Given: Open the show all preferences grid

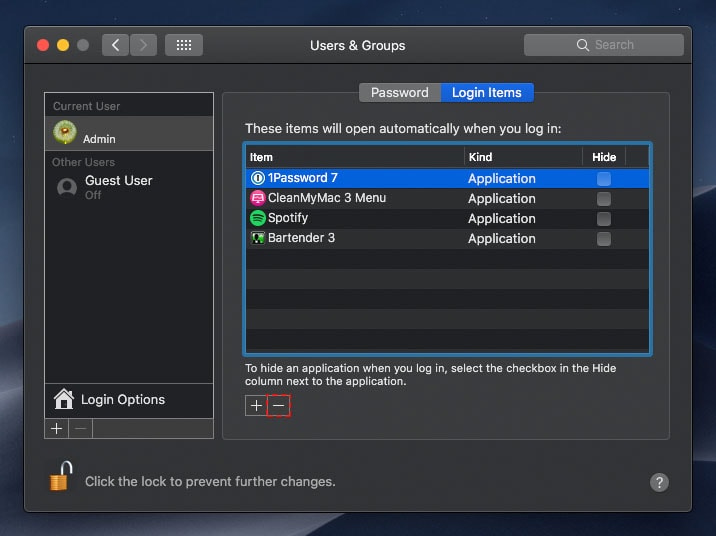Looking at the screenshot, I should [184, 45].
